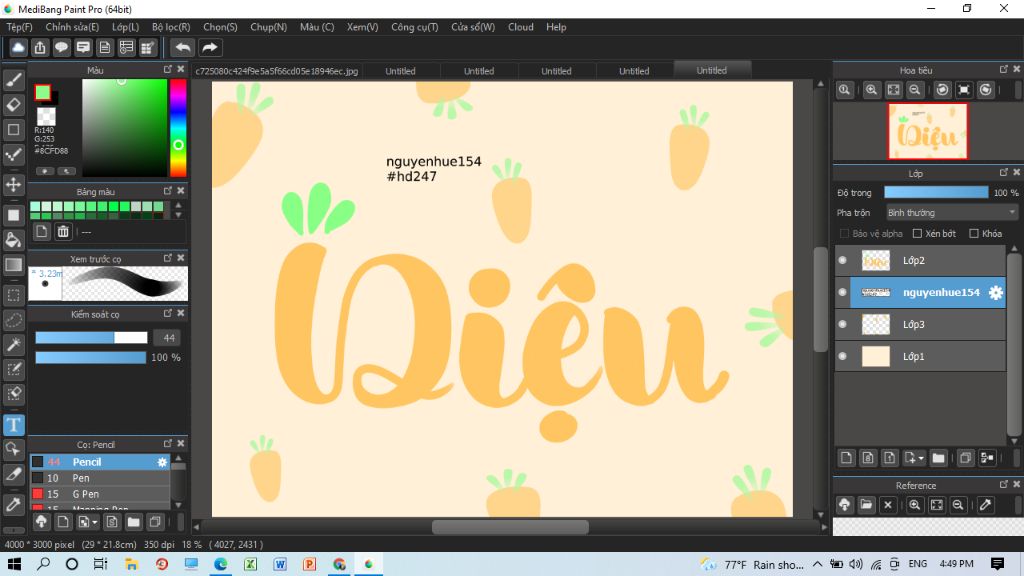1024x576 pixels.
Task: Switch to c725080c...jpg document tab
Action: (277, 71)
